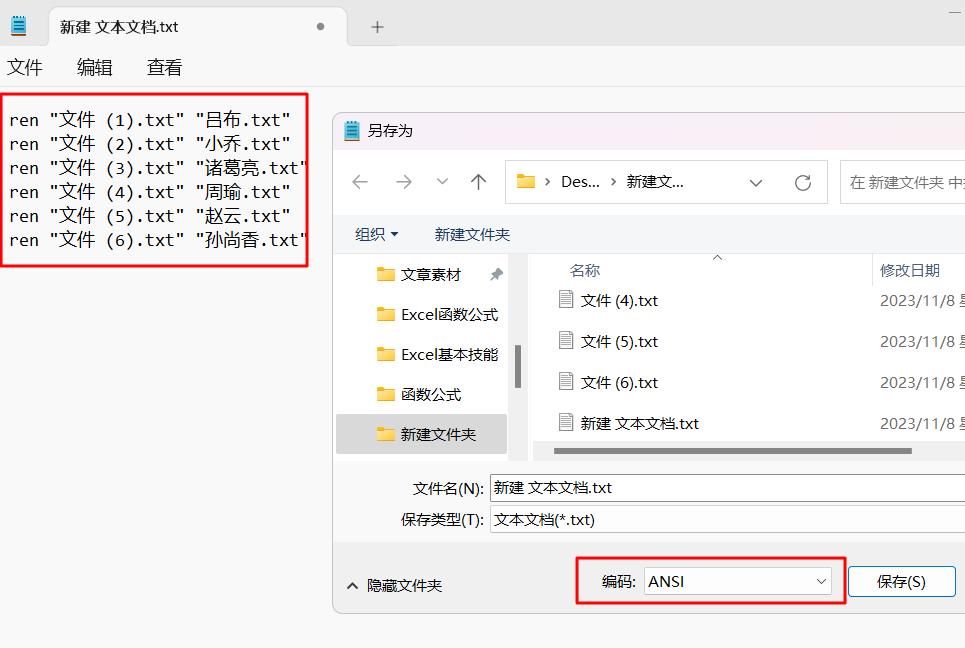This screenshot has width=965, height=648.
Task: Select file 新建 文本文档.txt in list
Action: (639, 423)
